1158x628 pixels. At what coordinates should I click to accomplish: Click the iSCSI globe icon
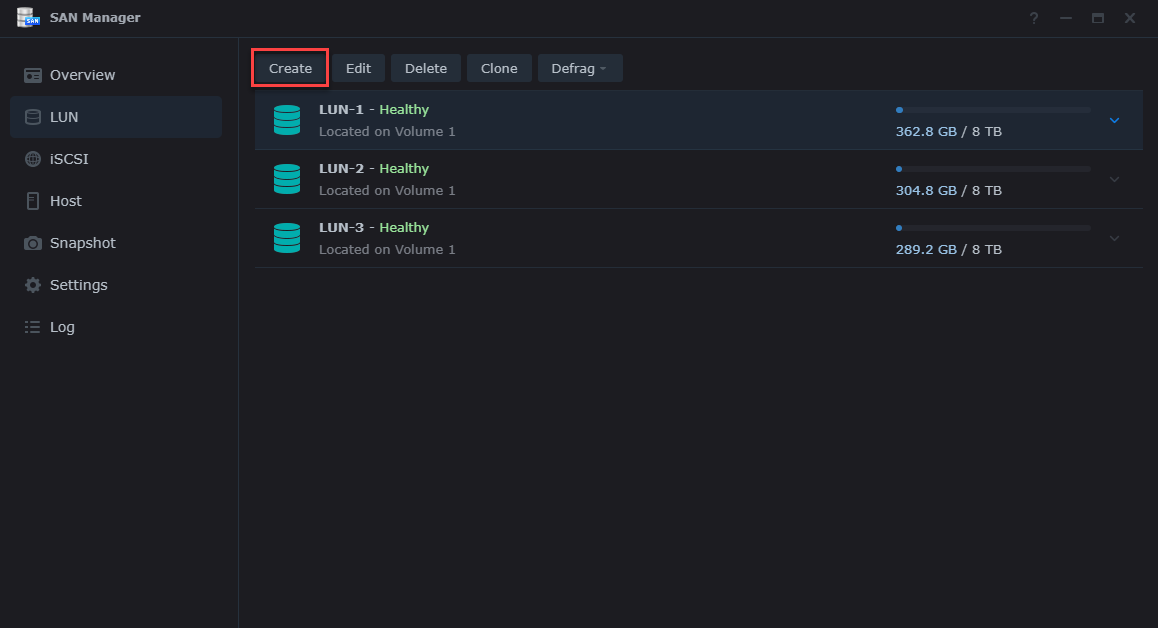(x=33, y=159)
